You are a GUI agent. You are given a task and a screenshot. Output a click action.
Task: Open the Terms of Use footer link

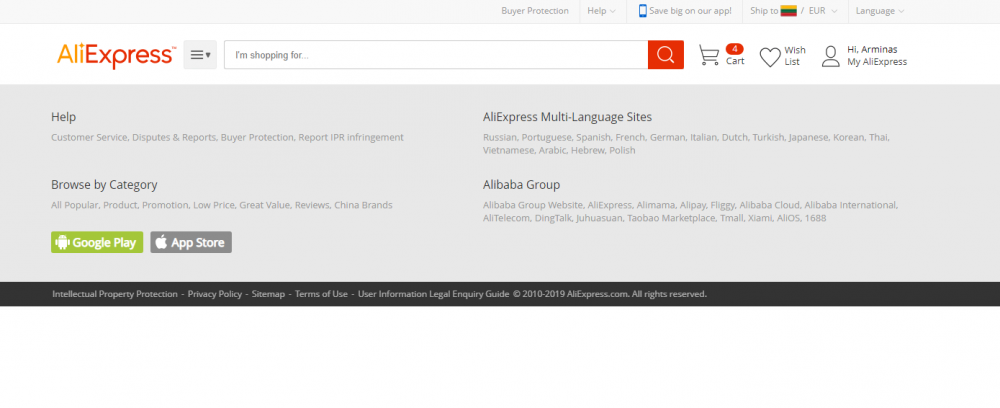pos(321,294)
